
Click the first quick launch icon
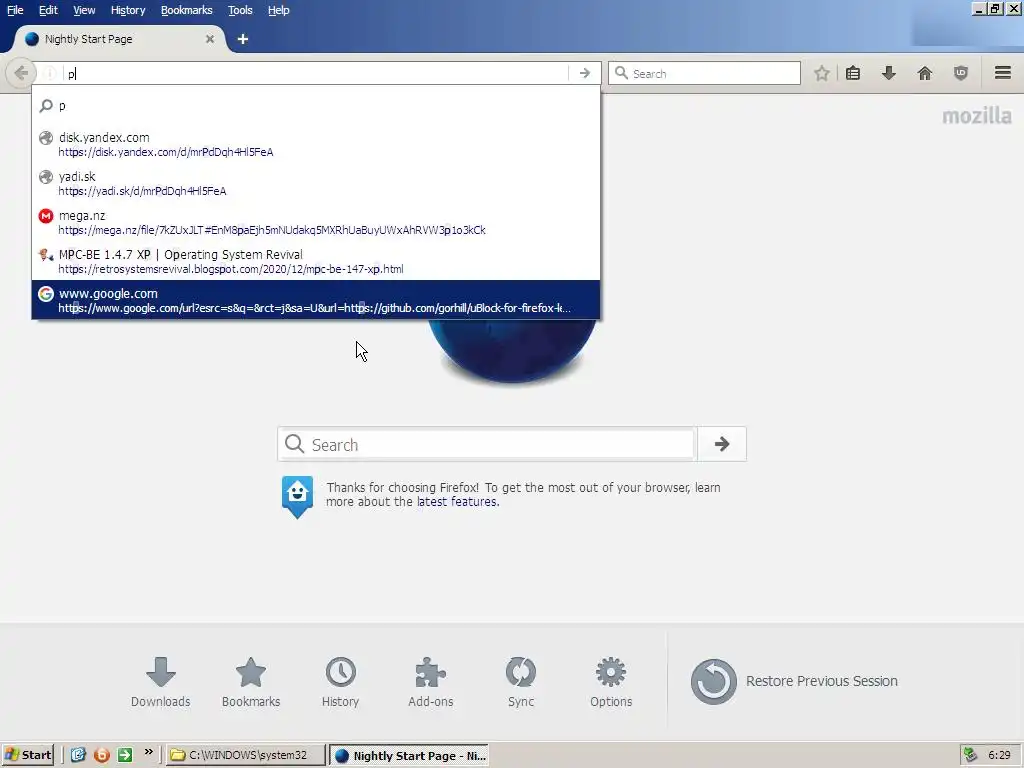pyautogui.click(x=78, y=755)
